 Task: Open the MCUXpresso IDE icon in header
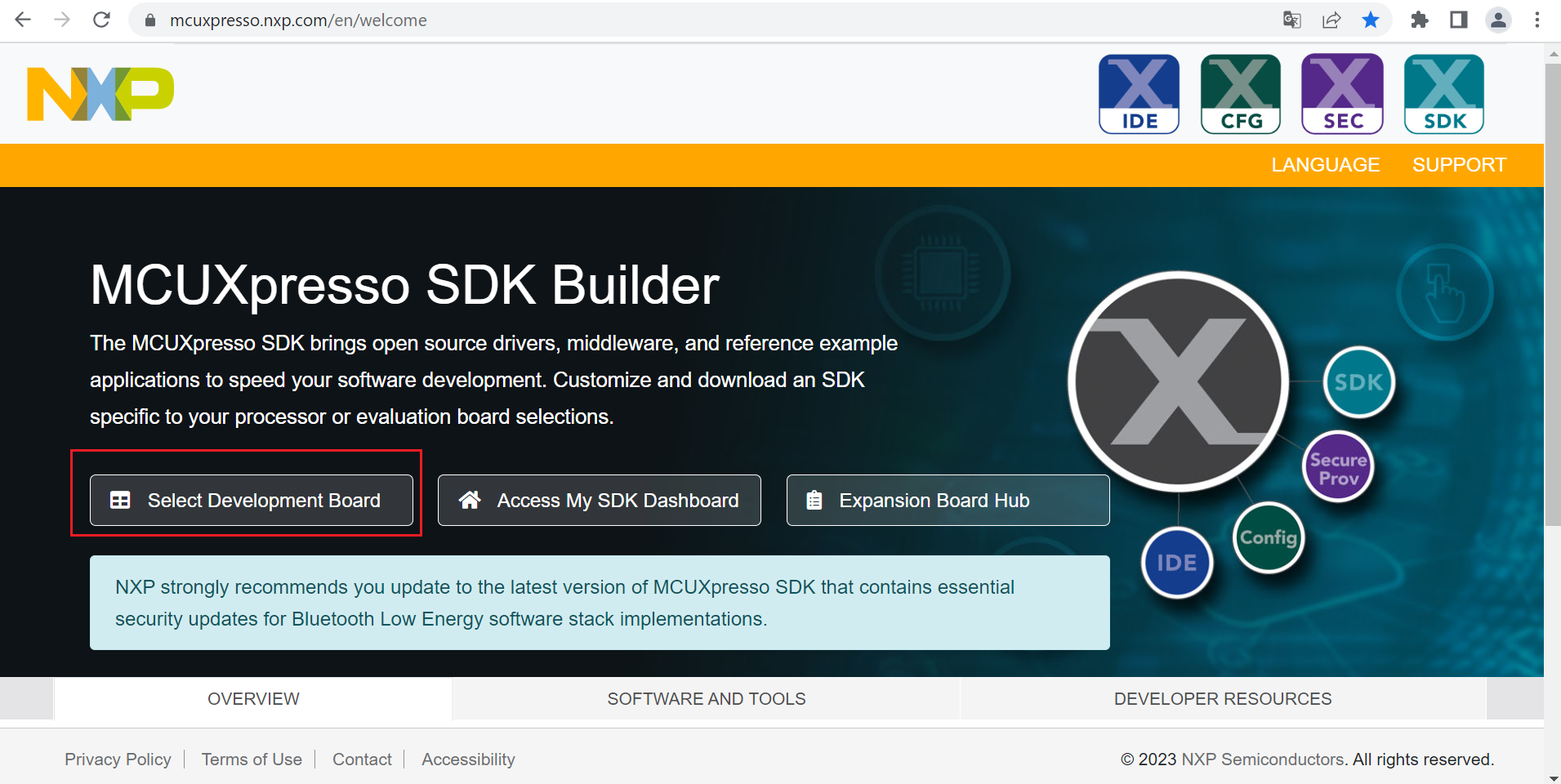coord(1139,94)
